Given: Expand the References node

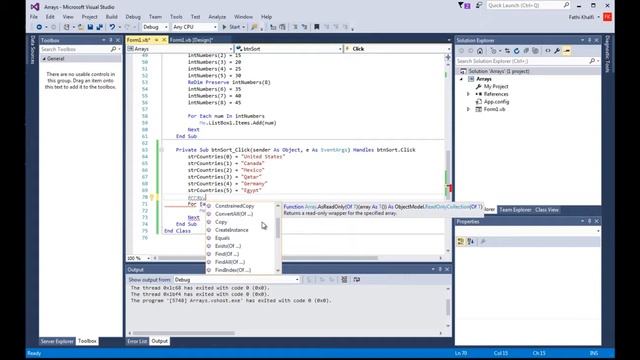Looking at the screenshot, I should coord(468,94).
